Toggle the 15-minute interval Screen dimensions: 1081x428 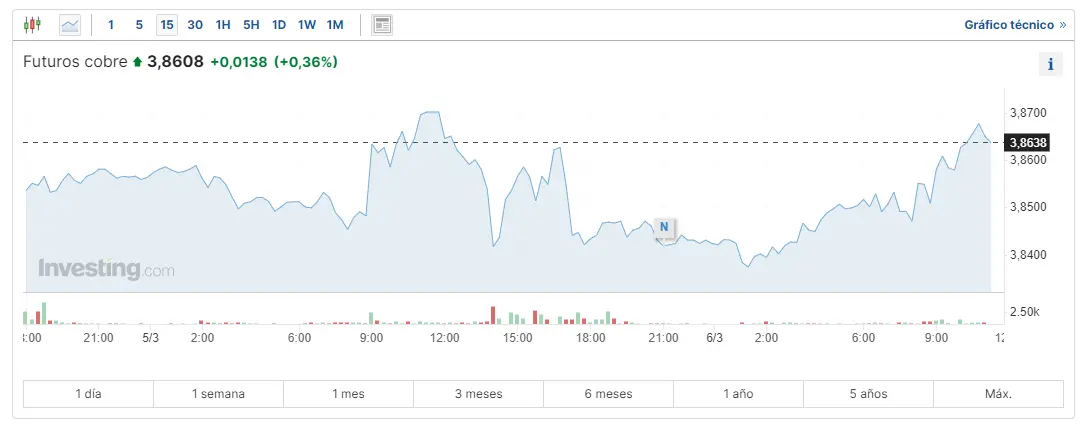click(x=166, y=24)
